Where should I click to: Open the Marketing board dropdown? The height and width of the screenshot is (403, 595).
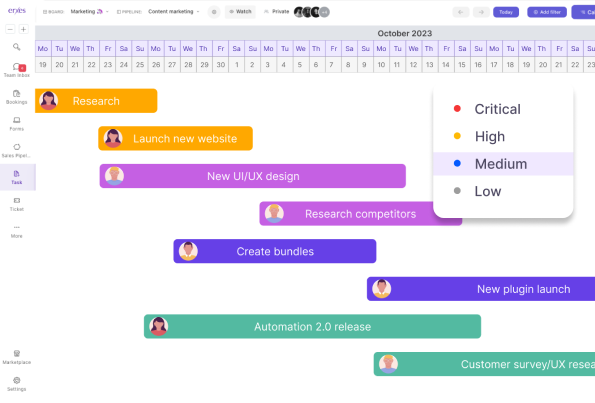(x=90, y=12)
